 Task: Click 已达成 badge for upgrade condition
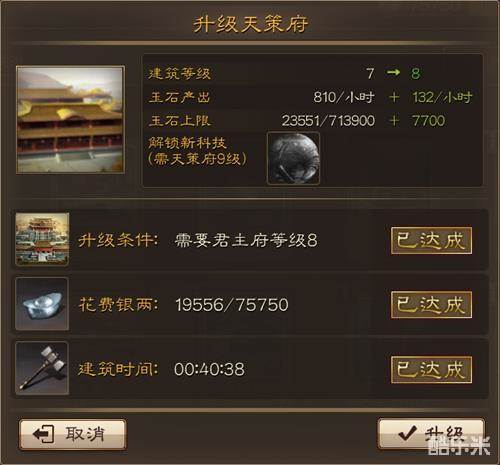coord(431,240)
